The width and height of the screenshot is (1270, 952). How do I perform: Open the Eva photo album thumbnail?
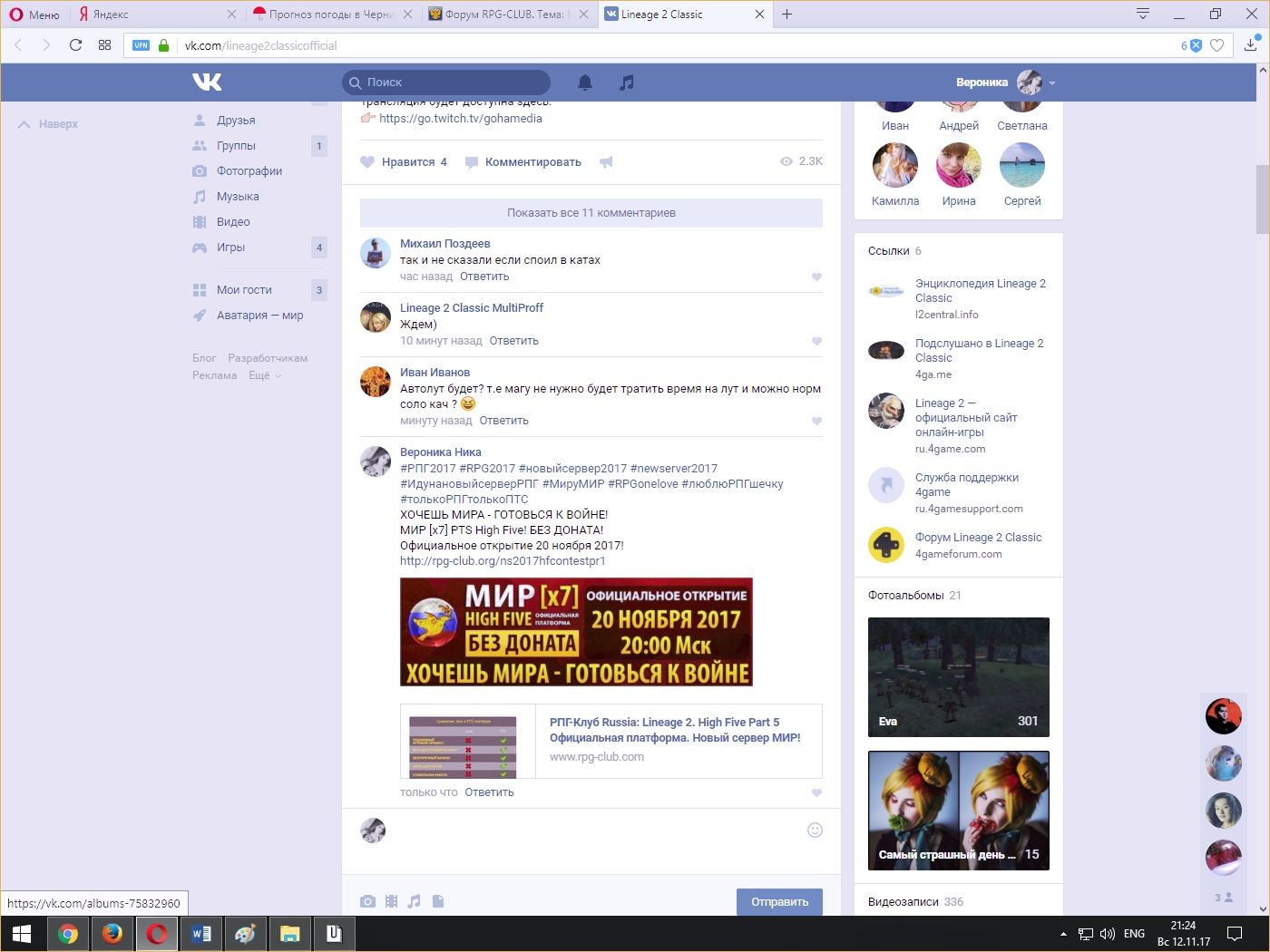[x=958, y=676]
